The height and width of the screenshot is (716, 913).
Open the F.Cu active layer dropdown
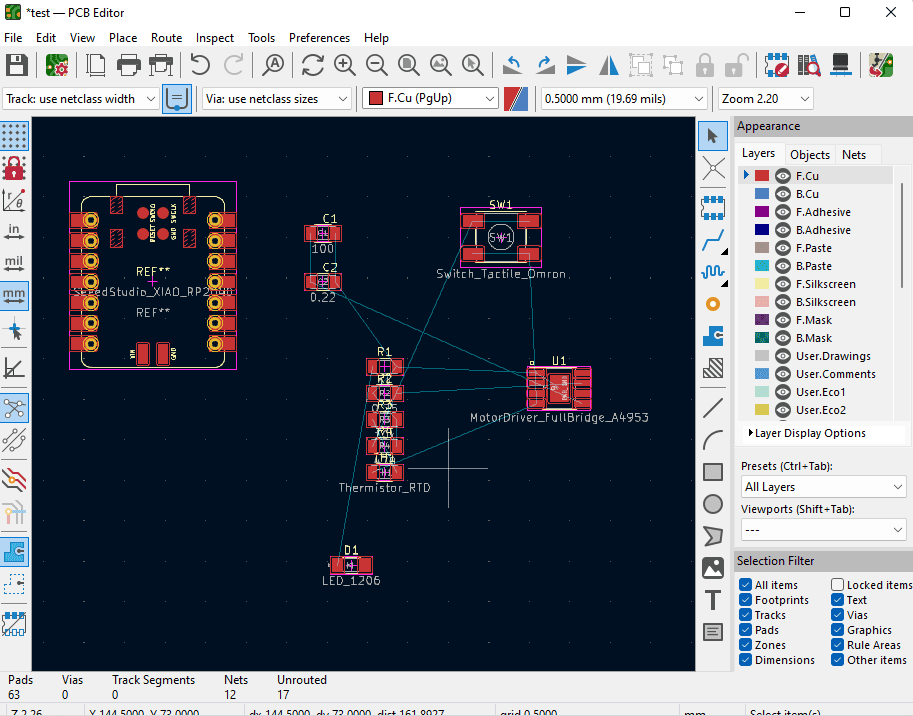pos(430,98)
